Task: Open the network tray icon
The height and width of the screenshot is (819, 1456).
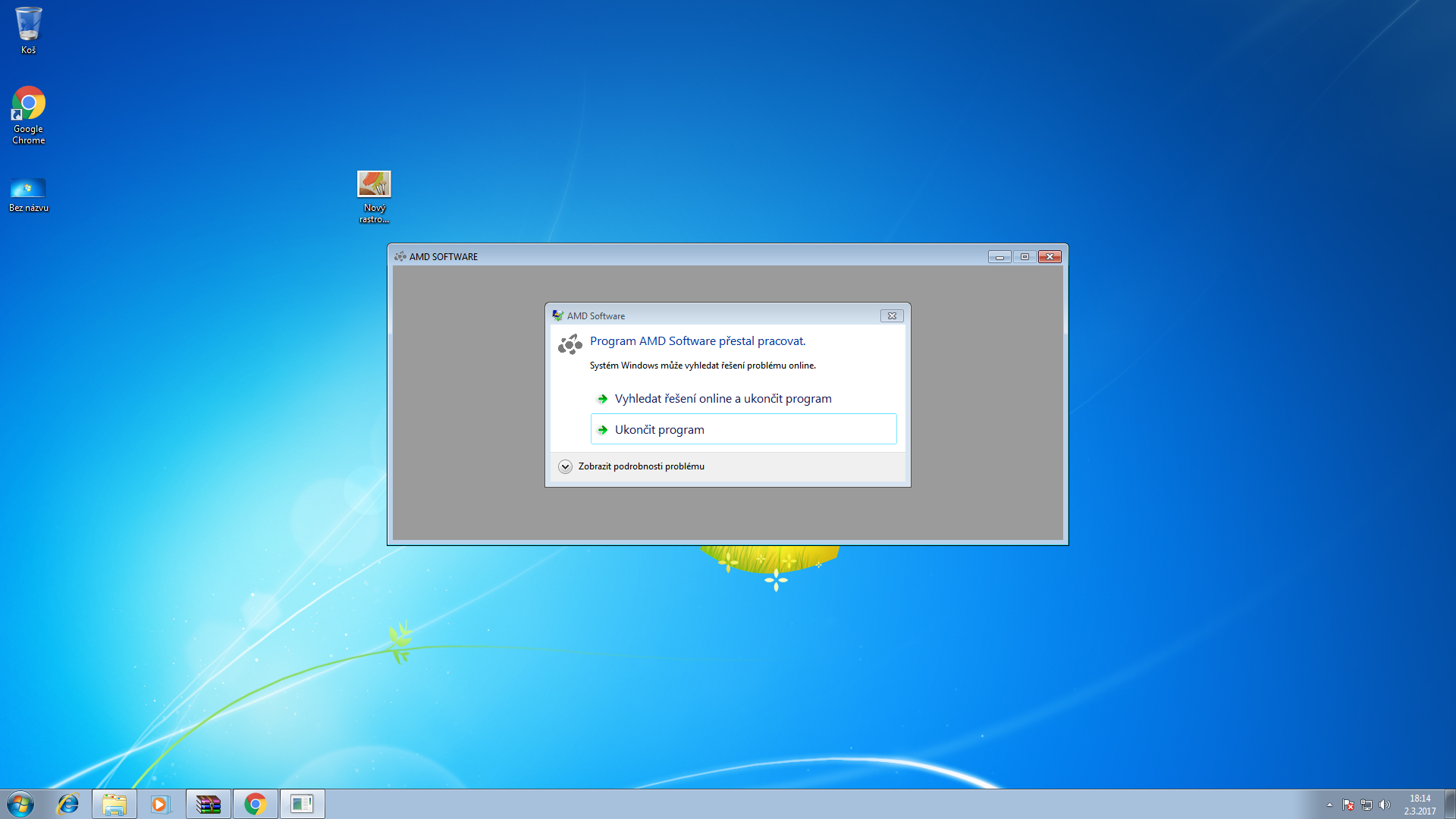Action: click(x=1367, y=805)
